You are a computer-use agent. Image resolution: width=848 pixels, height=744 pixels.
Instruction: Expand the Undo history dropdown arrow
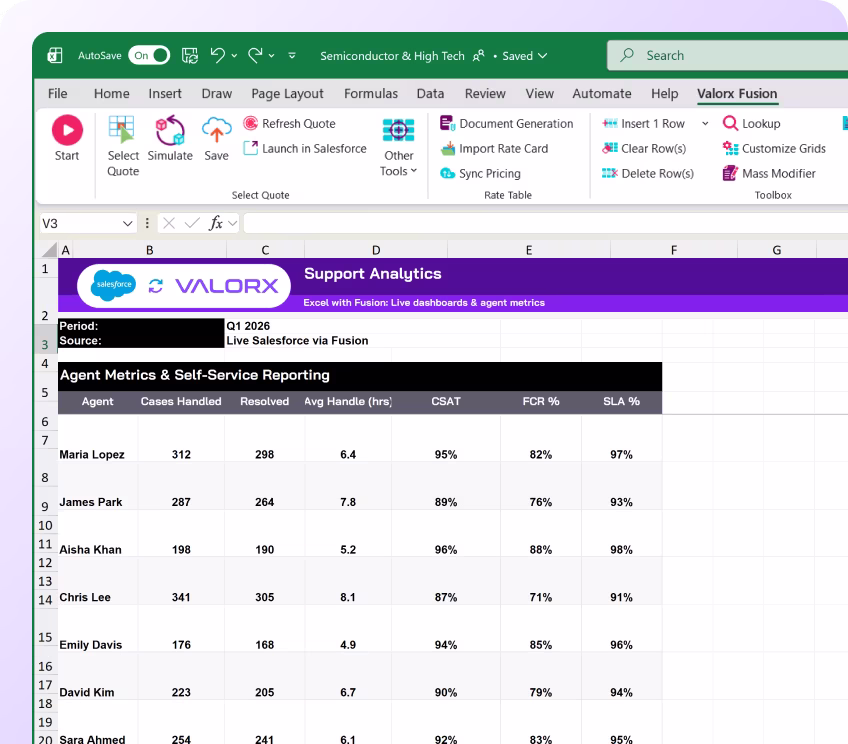[x=234, y=56]
